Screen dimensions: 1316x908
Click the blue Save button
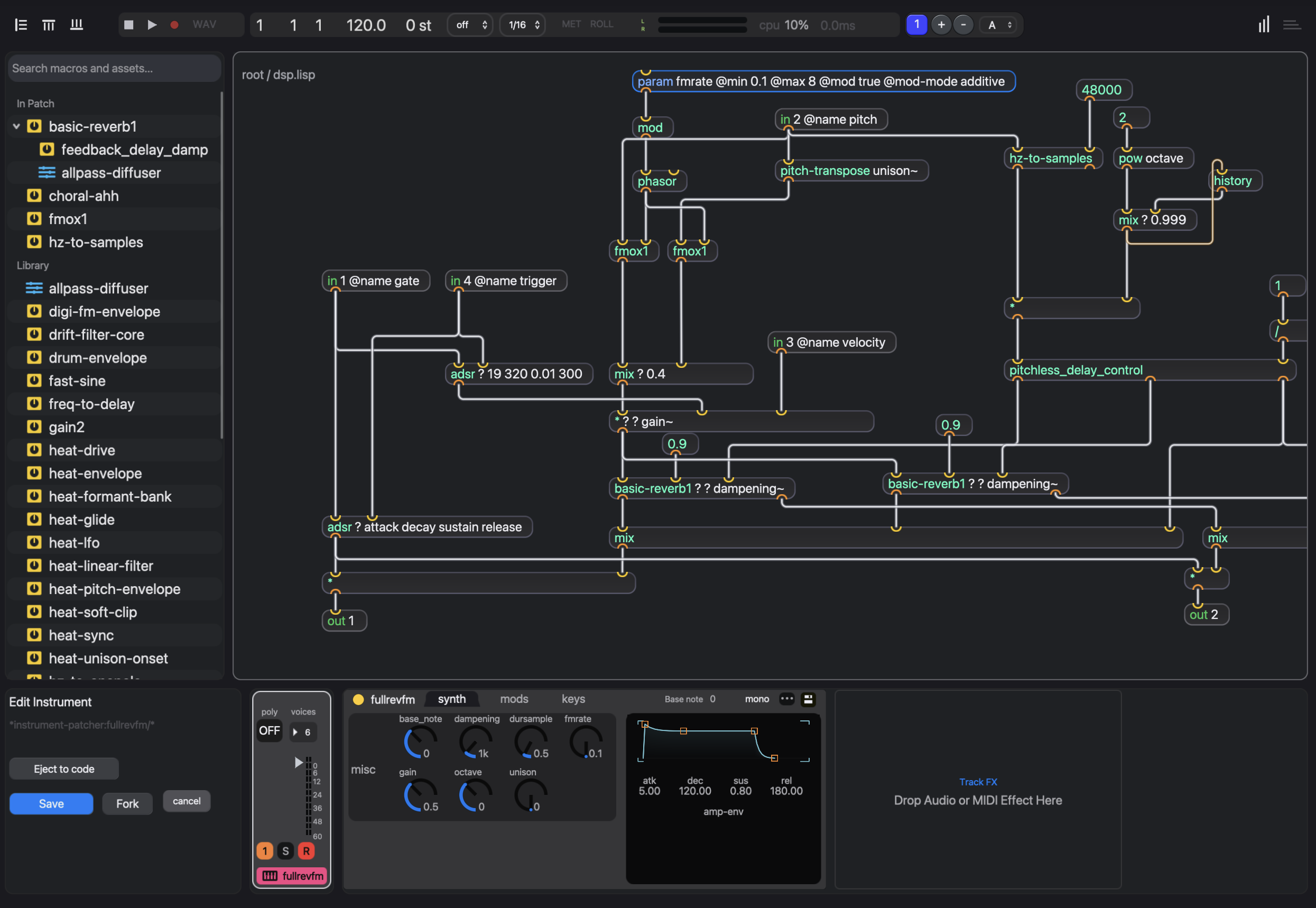51,804
